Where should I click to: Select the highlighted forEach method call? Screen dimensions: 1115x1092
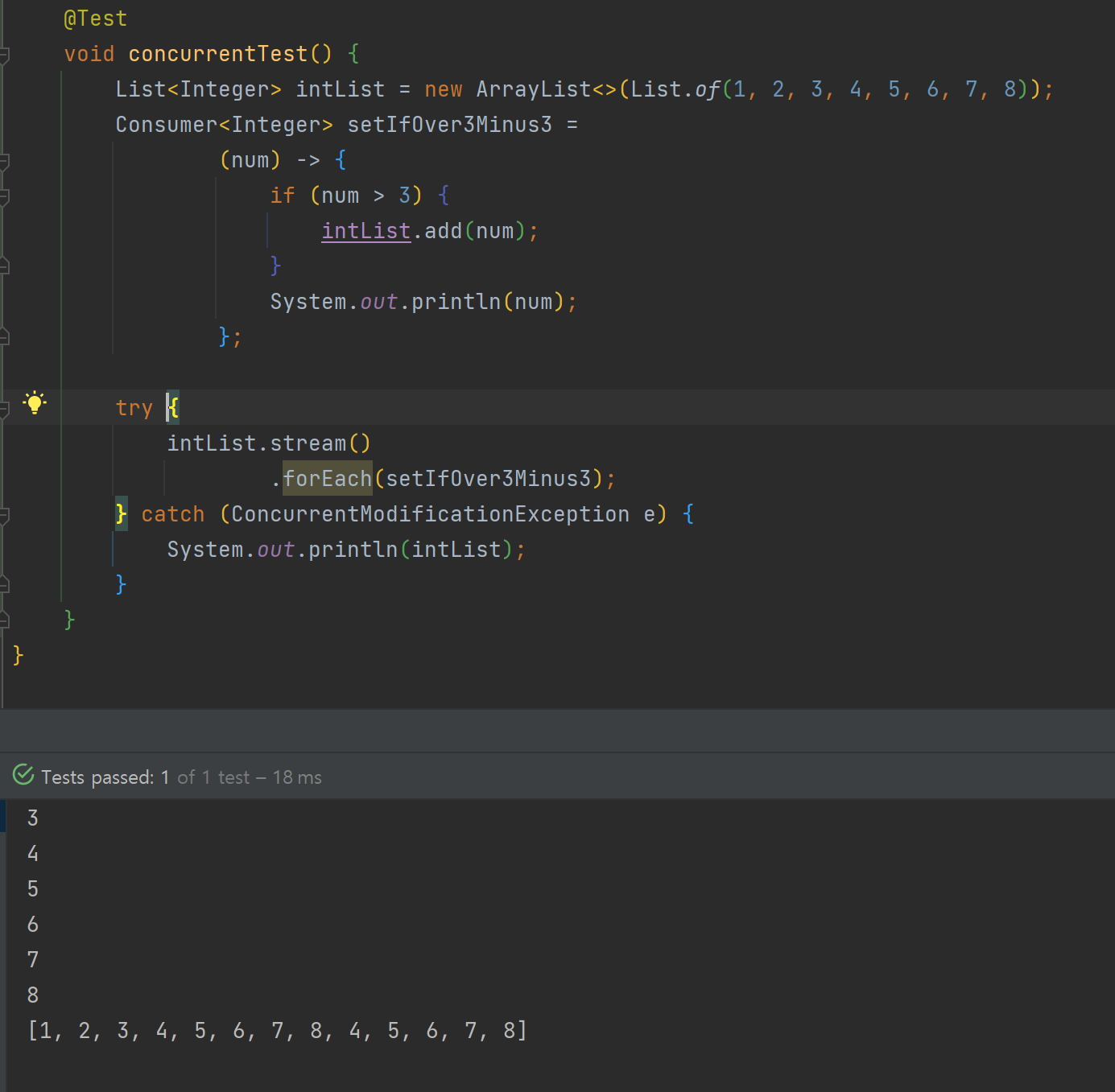click(327, 478)
